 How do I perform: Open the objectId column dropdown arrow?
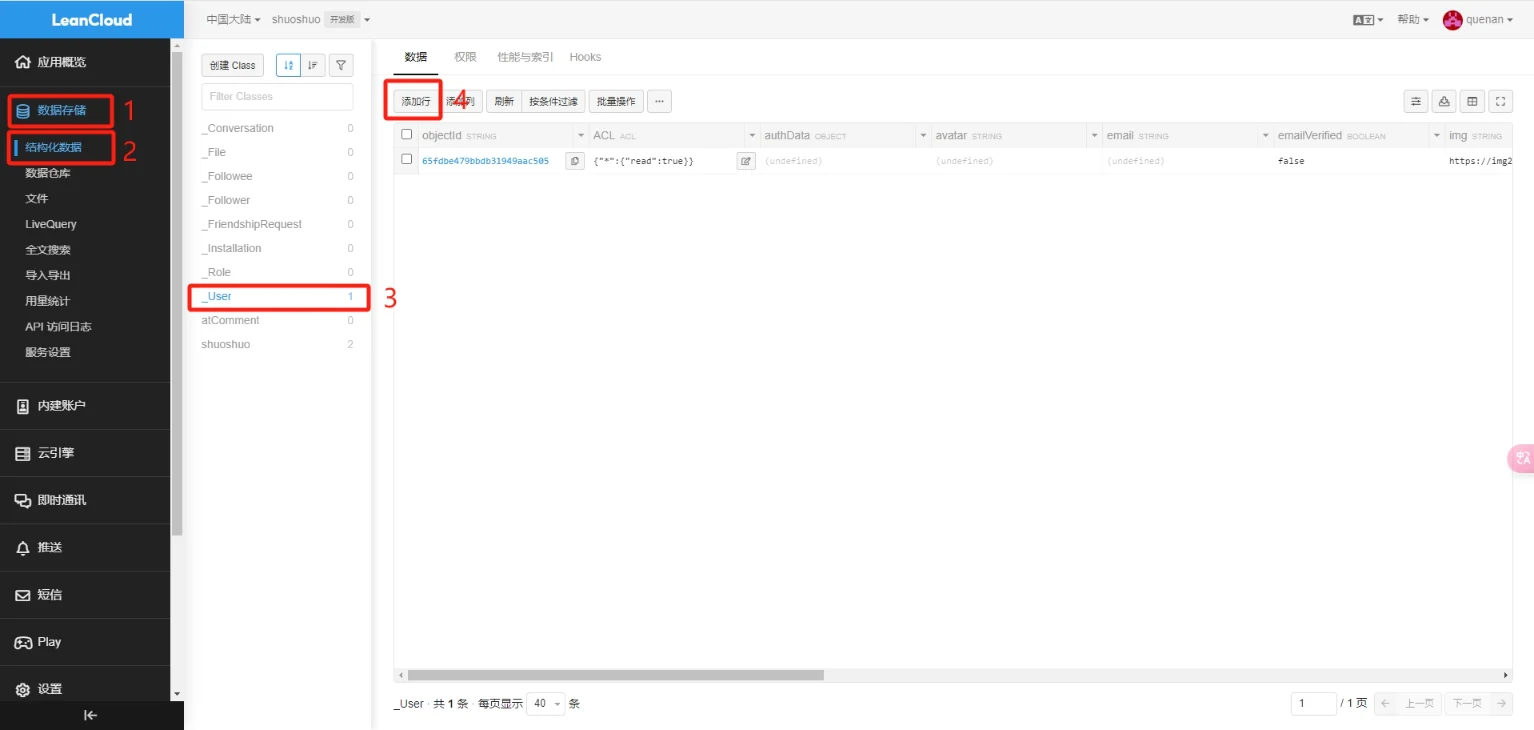[581, 135]
